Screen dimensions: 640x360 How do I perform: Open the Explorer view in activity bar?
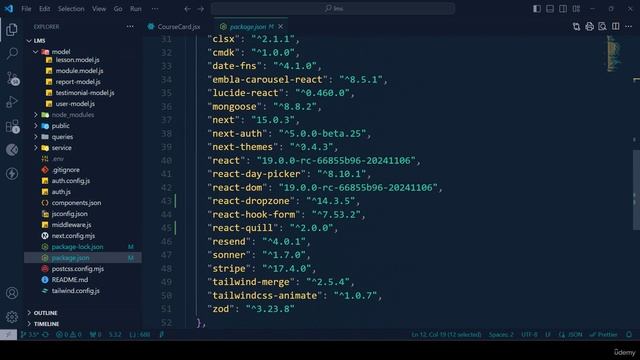coord(12,29)
